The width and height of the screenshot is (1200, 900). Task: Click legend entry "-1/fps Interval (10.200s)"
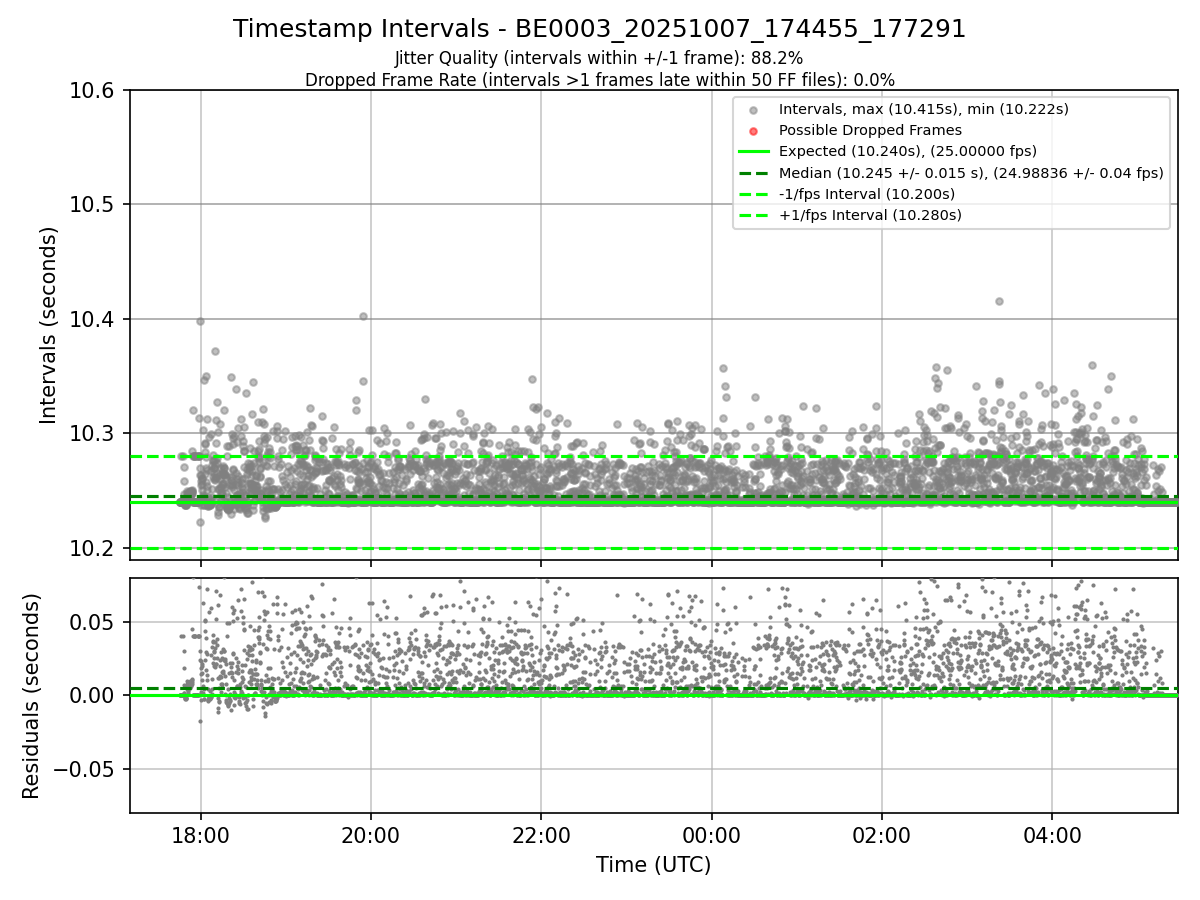click(866, 194)
